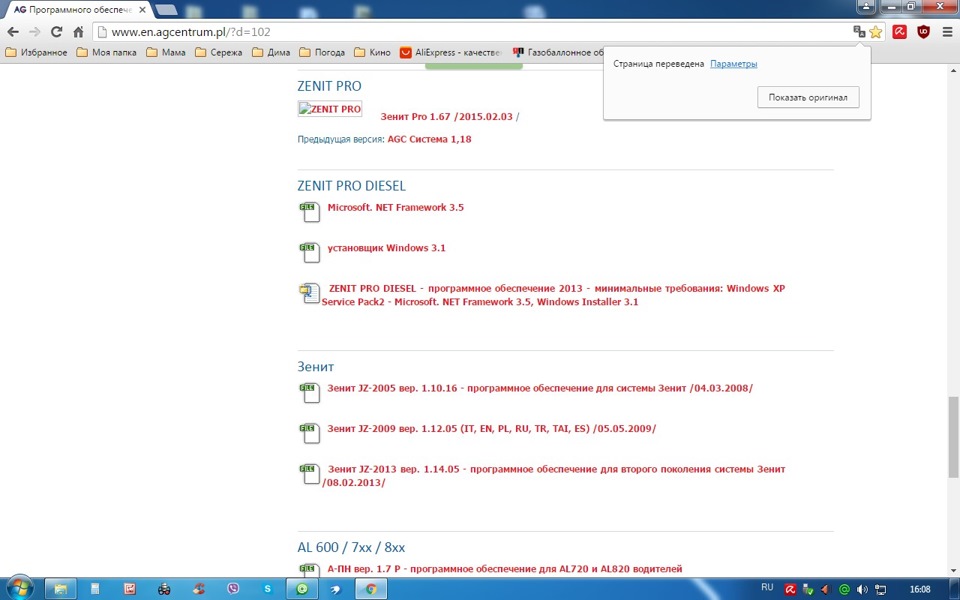Open the Газобаллонное bookmark
The width and height of the screenshot is (960, 600).
558,53
